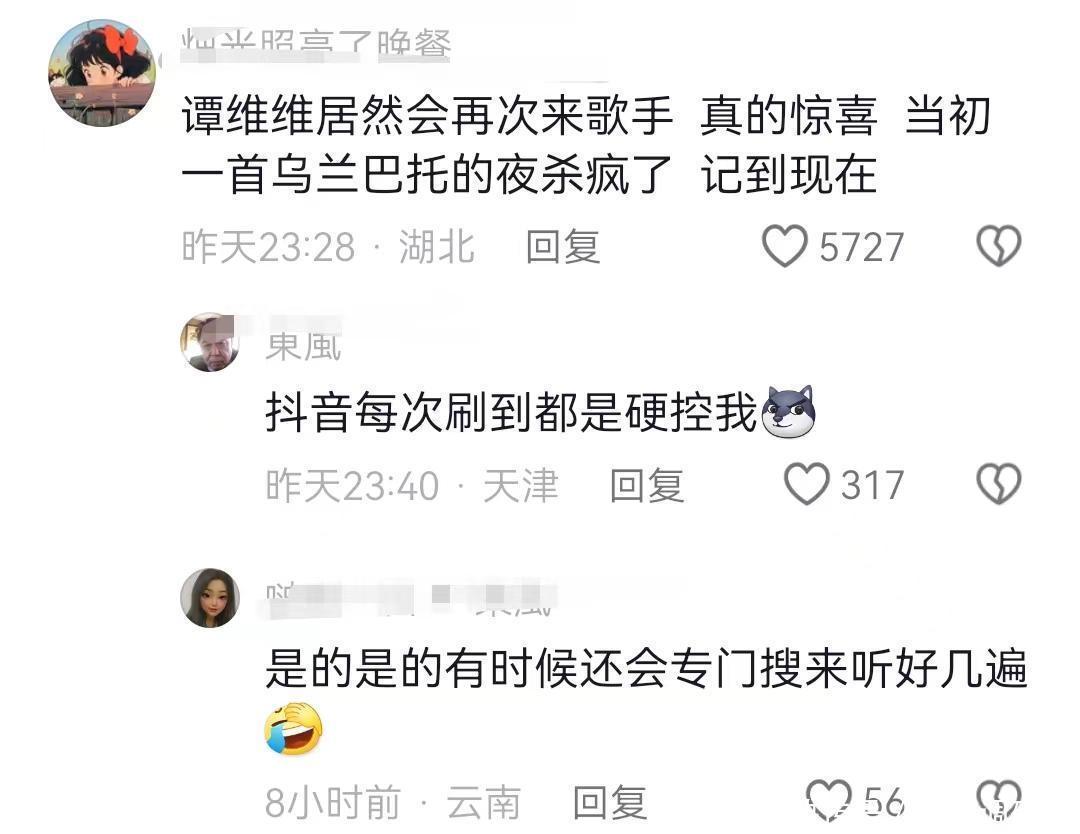Like the 云南 reply with 56 likes
The width and height of the screenshot is (1080, 834).
(829, 800)
